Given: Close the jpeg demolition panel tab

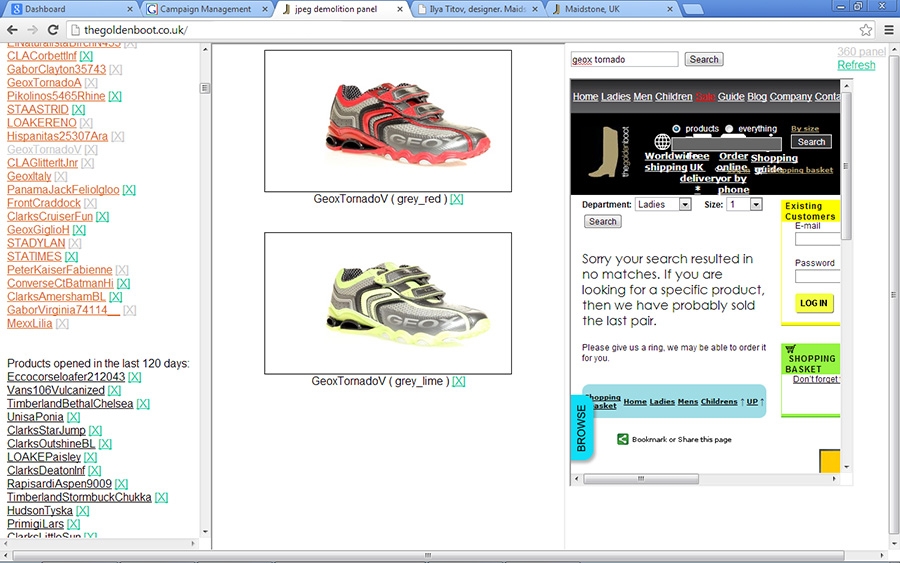Looking at the screenshot, I should (400, 9).
